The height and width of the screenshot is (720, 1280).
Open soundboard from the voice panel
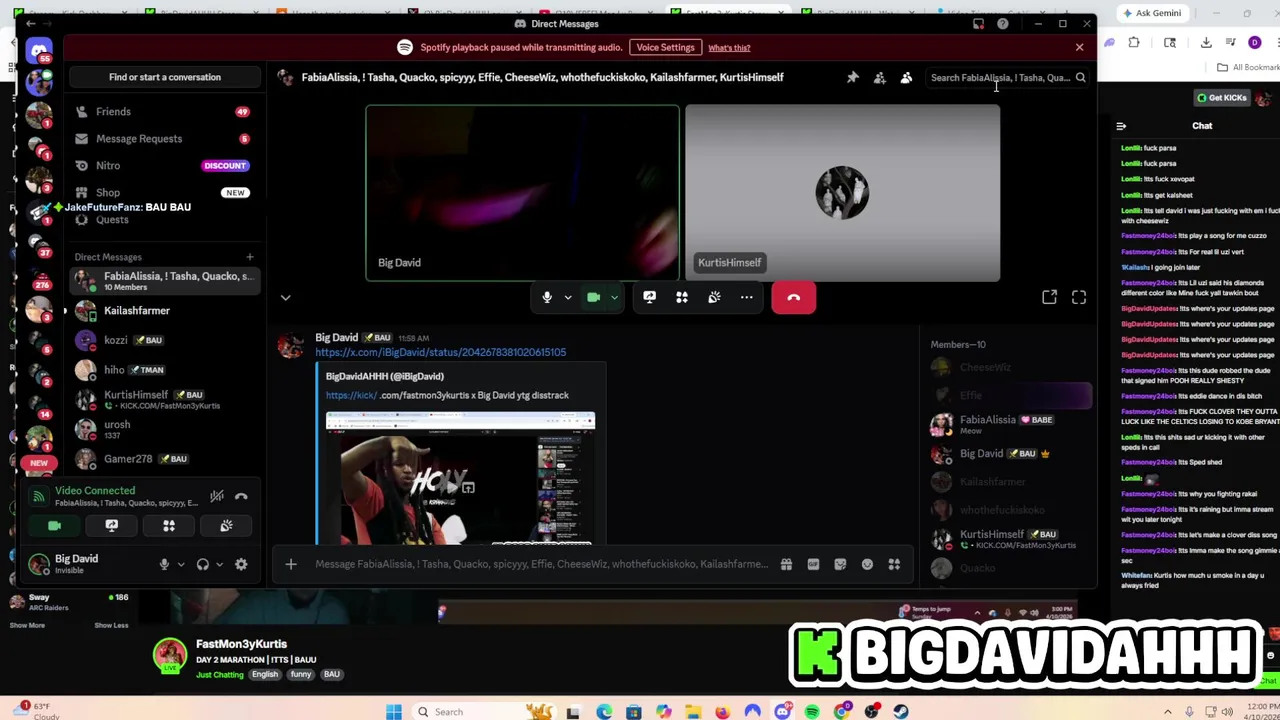226,526
